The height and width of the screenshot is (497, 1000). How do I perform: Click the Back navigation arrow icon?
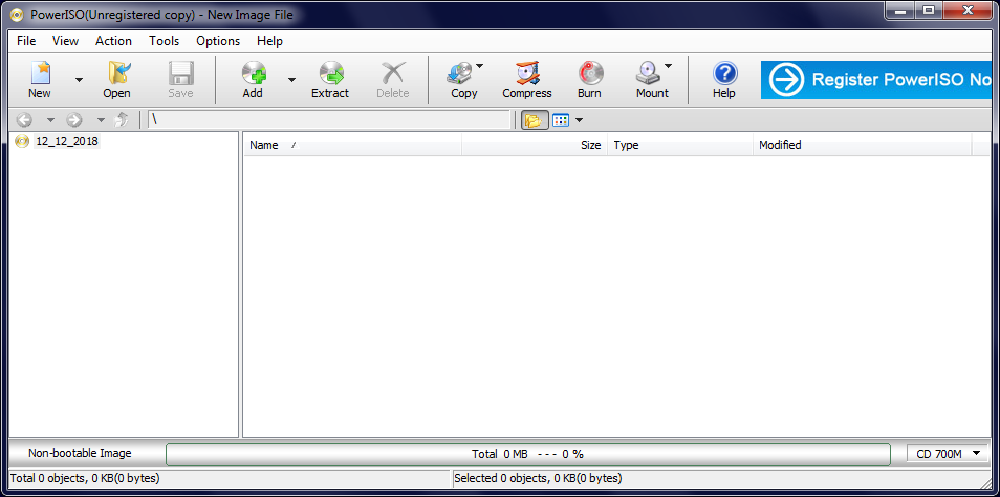pos(24,120)
